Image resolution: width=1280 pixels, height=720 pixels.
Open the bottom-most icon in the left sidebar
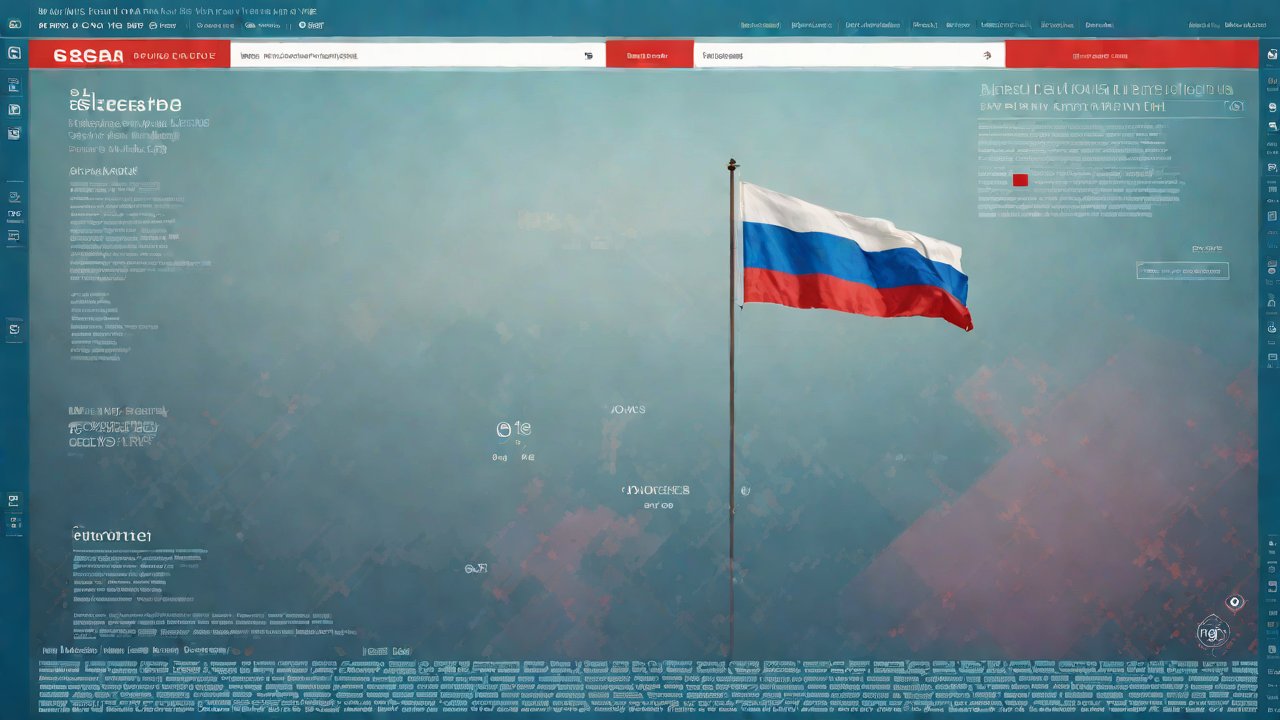click(14, 522)
